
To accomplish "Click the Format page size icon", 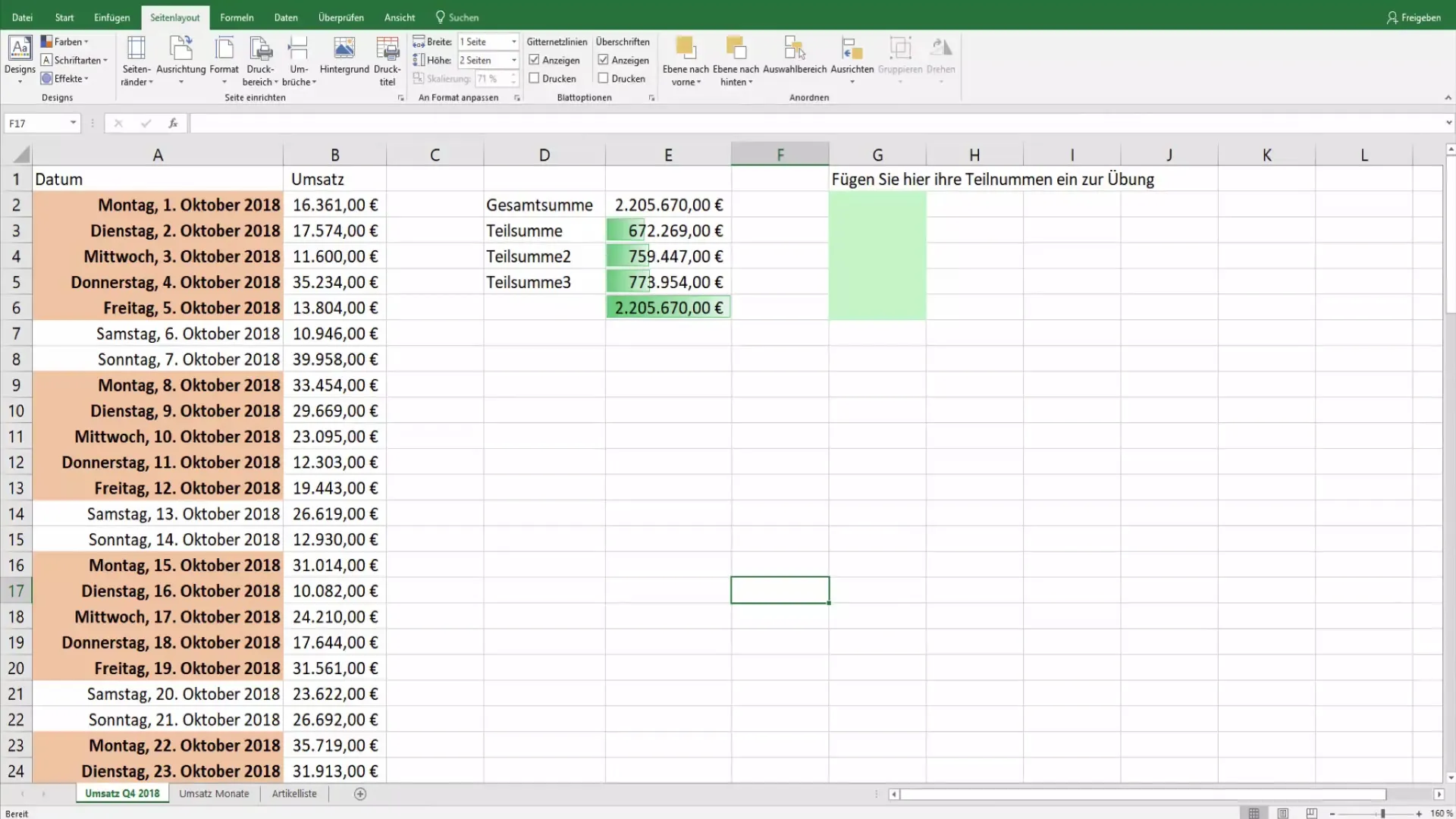I will pos(224,49).
